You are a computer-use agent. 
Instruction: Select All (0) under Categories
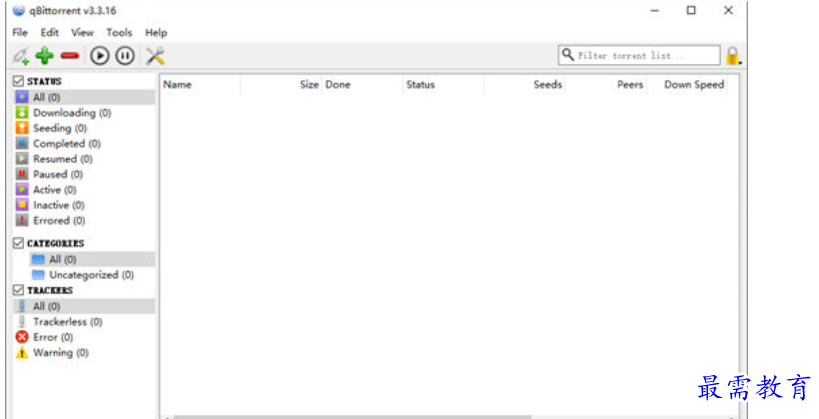click(92, 259)
